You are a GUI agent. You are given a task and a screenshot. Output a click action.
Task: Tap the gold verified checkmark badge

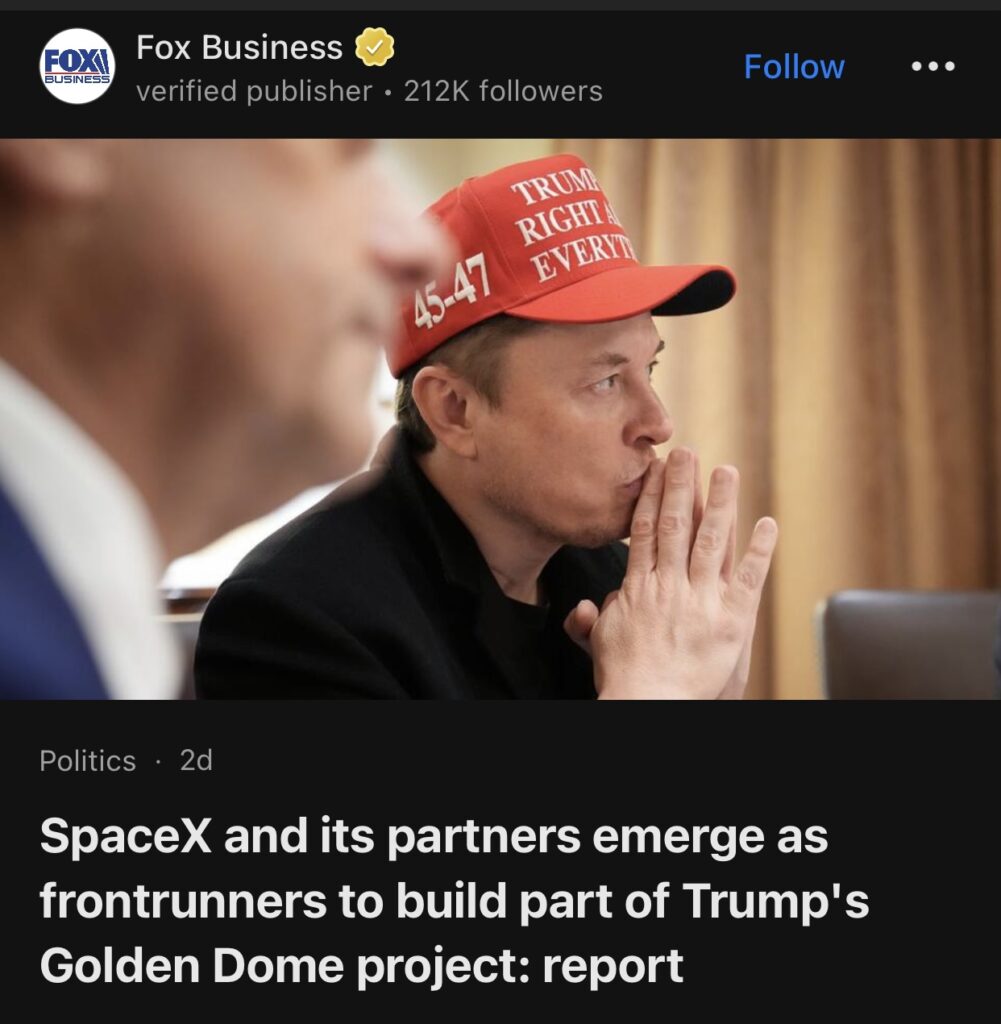[374, 47]
